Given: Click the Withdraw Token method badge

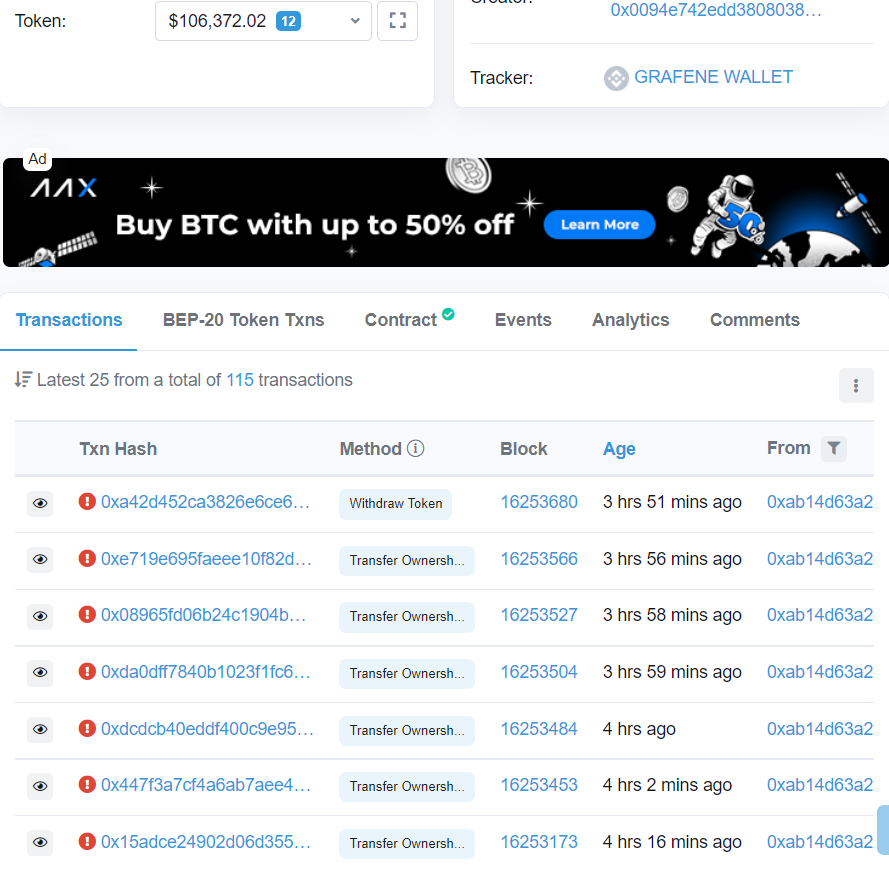Looking at the screenshot, I should [x=395, y=504].
